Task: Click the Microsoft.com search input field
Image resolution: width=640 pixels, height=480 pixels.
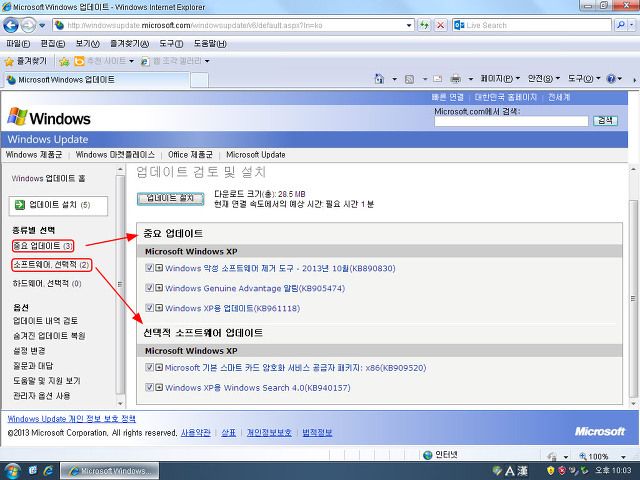Action: point(511,121)
